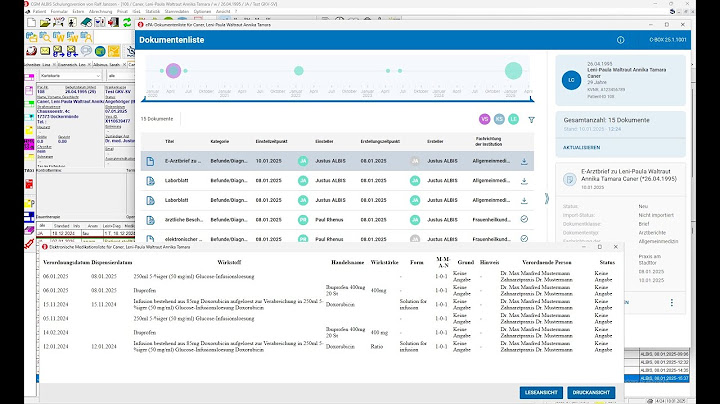Click the red syringe icon in sidebar
The image size is (720, 404).
tap(29, 243)
